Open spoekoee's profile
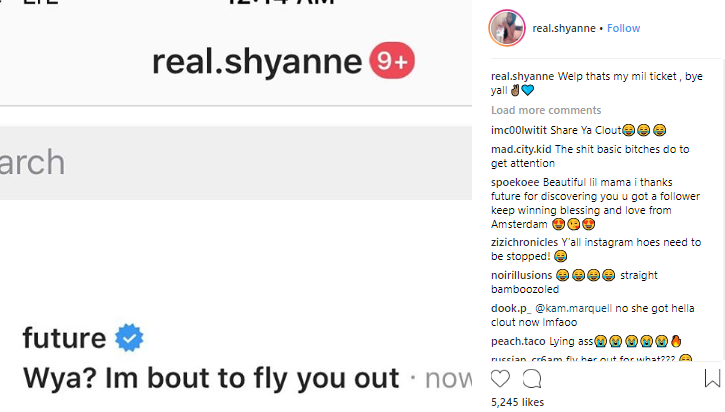Viewport: 725px width, 412px height. [x=517, y=183]
